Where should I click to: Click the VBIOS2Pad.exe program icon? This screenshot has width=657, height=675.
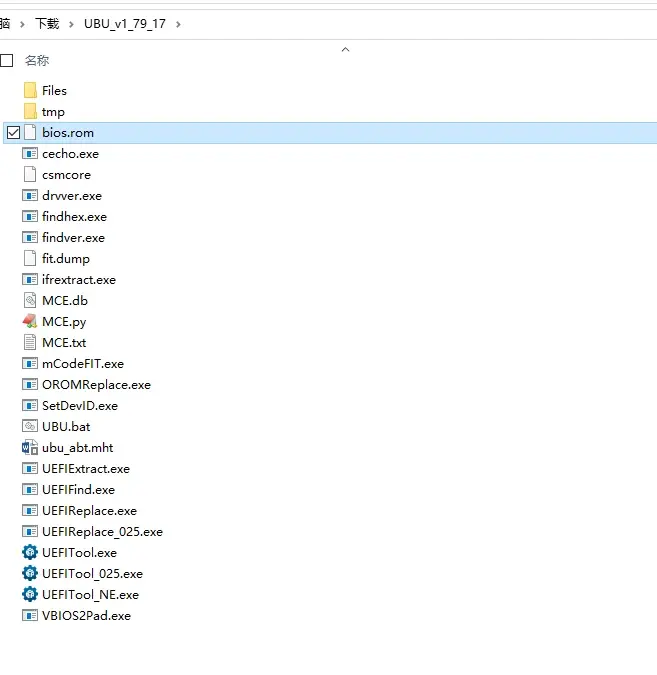(x=30, y=616)
